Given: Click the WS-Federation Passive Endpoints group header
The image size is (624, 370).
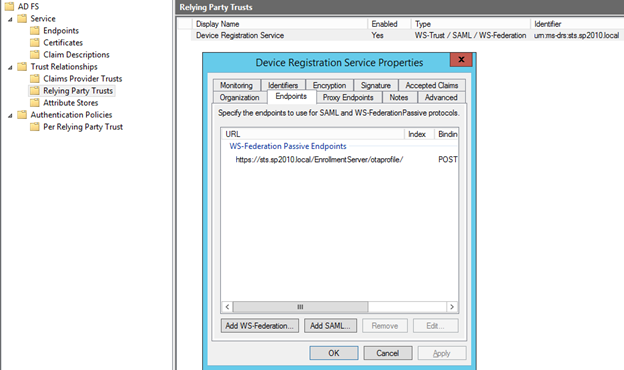Looking at the screenshot, I should [288, 146].
